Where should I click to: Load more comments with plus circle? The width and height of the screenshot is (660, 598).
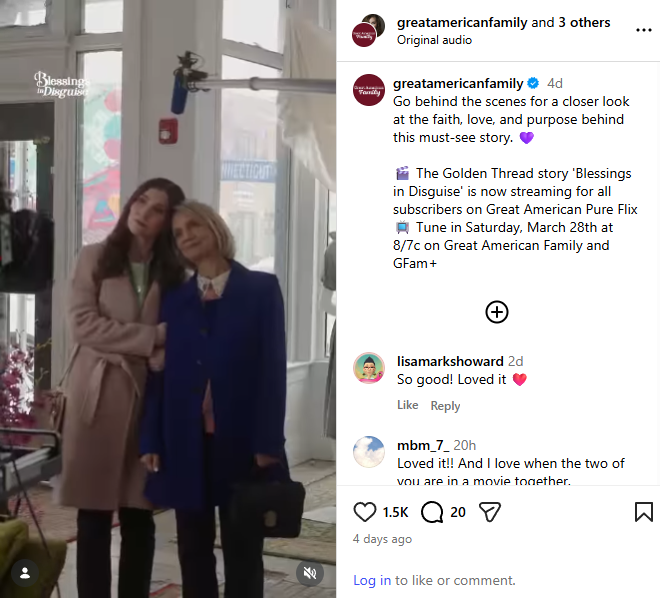pyautogui.click(x=497, y=312)
